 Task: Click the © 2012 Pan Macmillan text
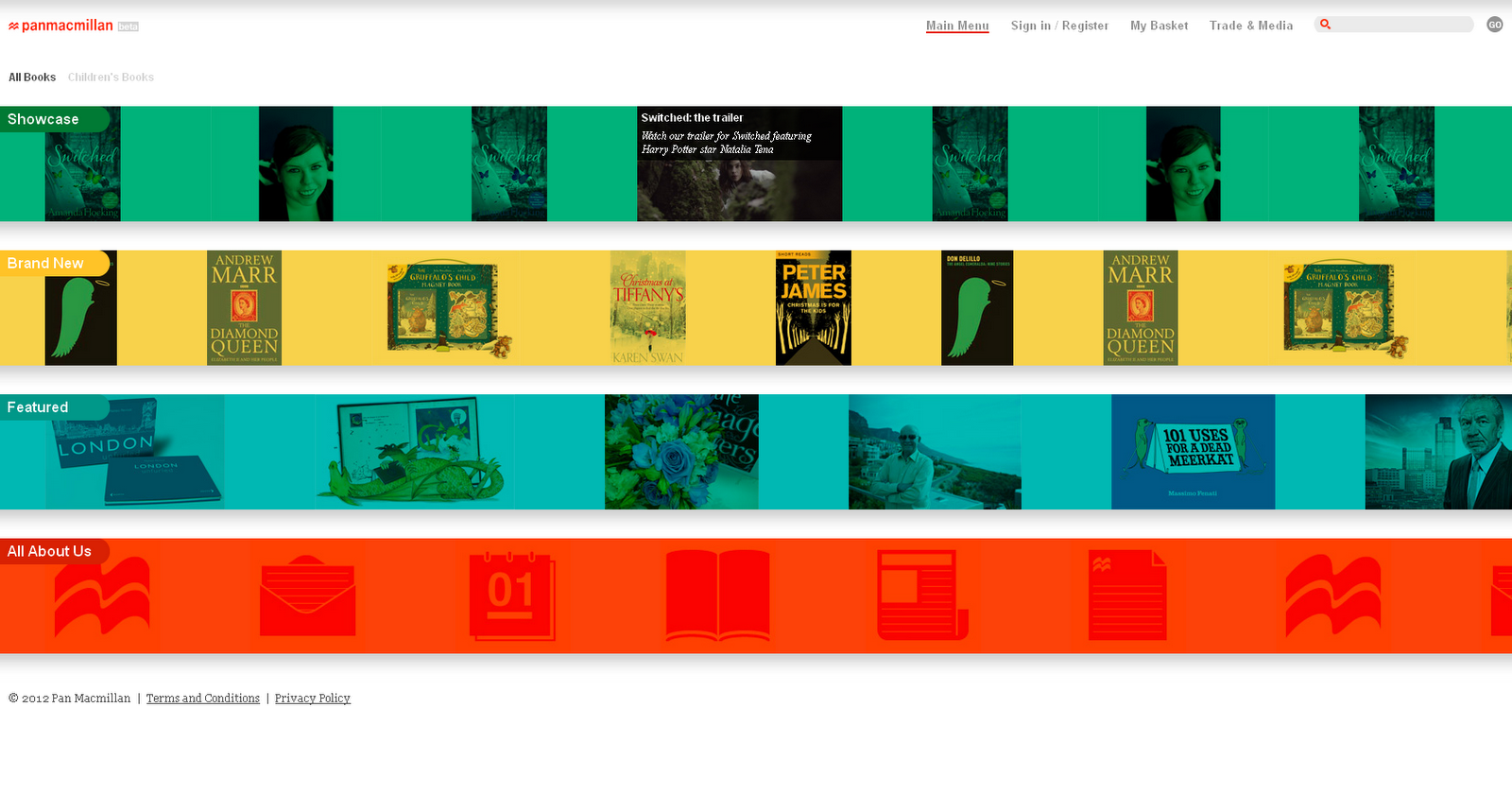click(70, 699)
